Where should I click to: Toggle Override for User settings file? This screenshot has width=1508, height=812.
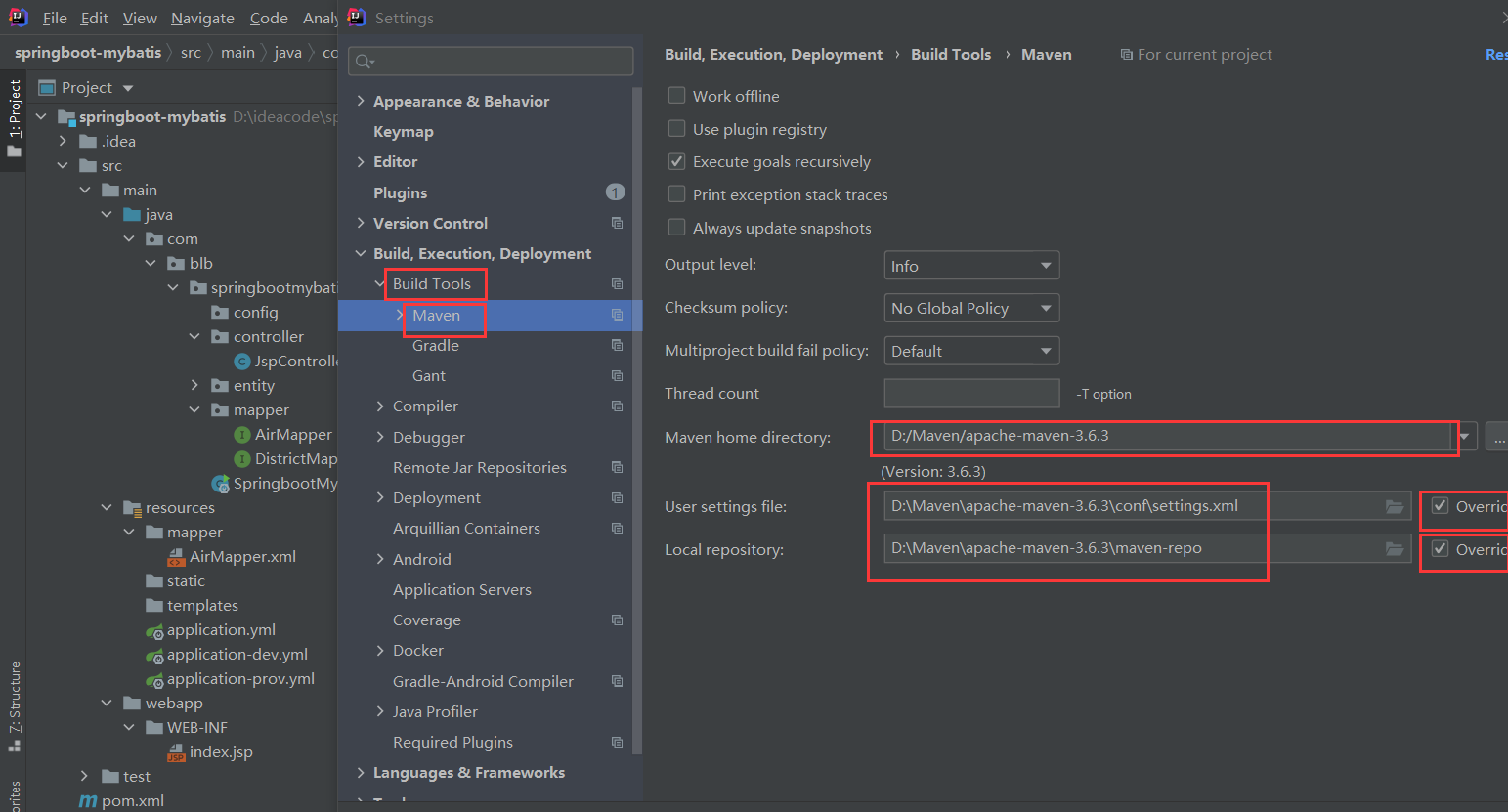[x=1440, y=506]
